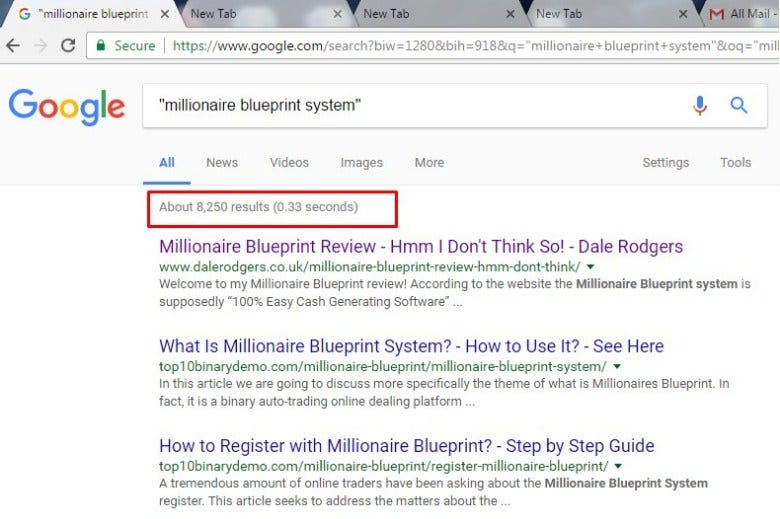Viewport: 780px width, 519px height.
Task: Expand arrow next to register-millionaire-blueprint URL
Action: coord(618,466)
